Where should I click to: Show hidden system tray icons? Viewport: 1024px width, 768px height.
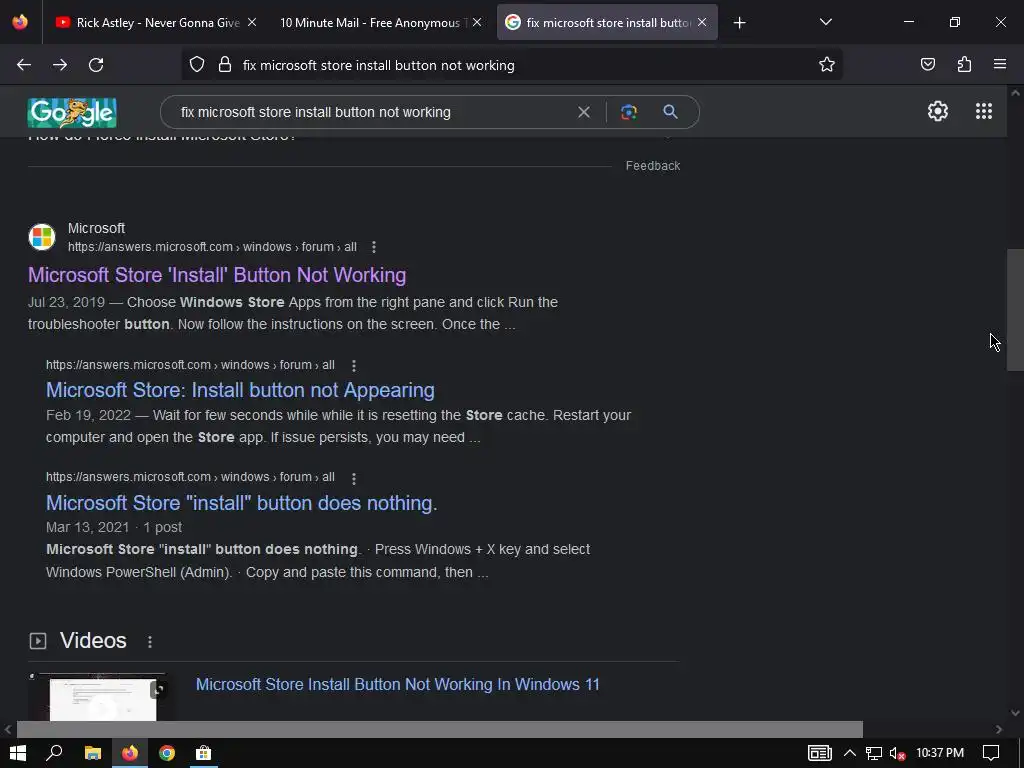[849, 753]
